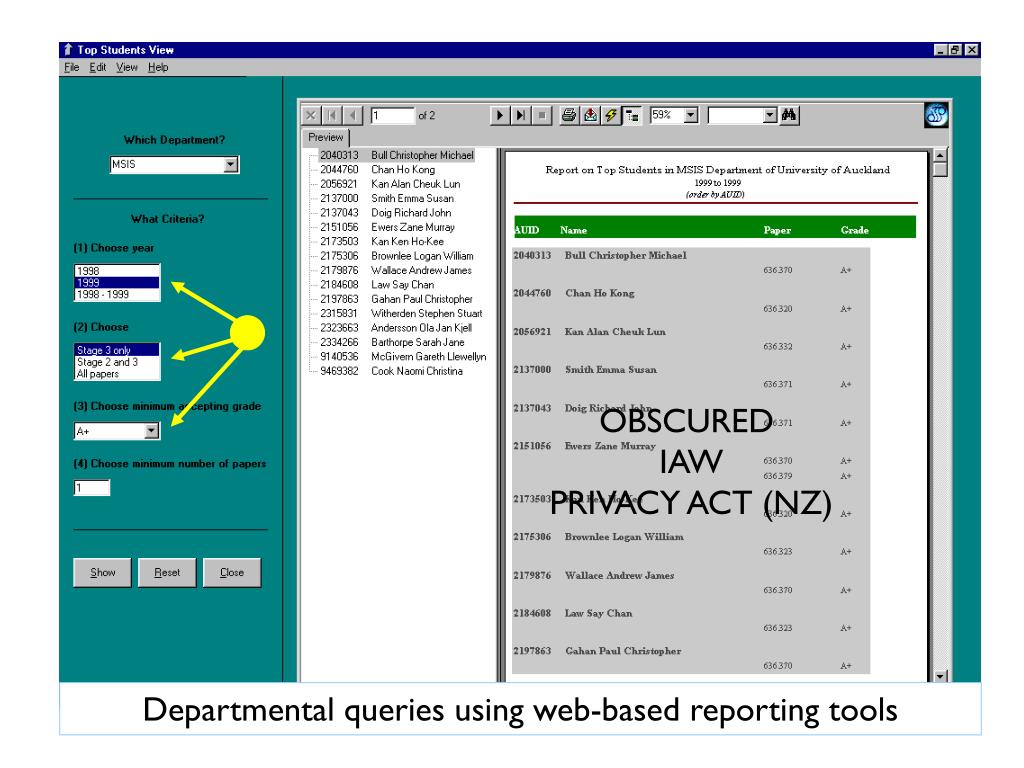This screenshot has width=1024, height=768.
Task: Select tree item 2151056 Ewers Zane Murray
Action: 387,227
